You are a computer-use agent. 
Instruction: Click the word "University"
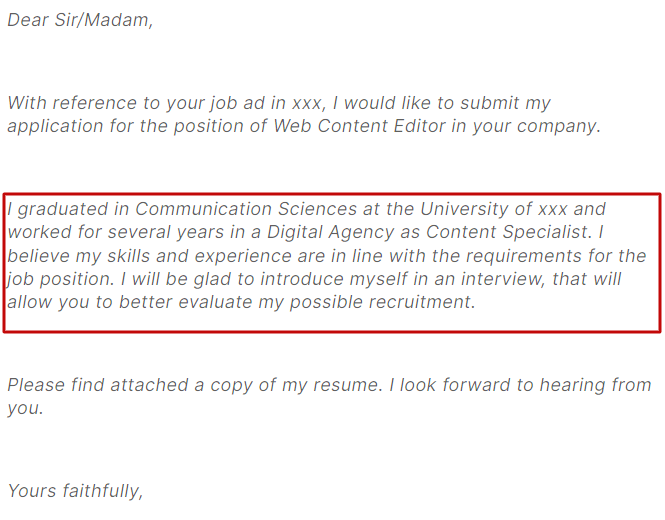pos(465,209)
